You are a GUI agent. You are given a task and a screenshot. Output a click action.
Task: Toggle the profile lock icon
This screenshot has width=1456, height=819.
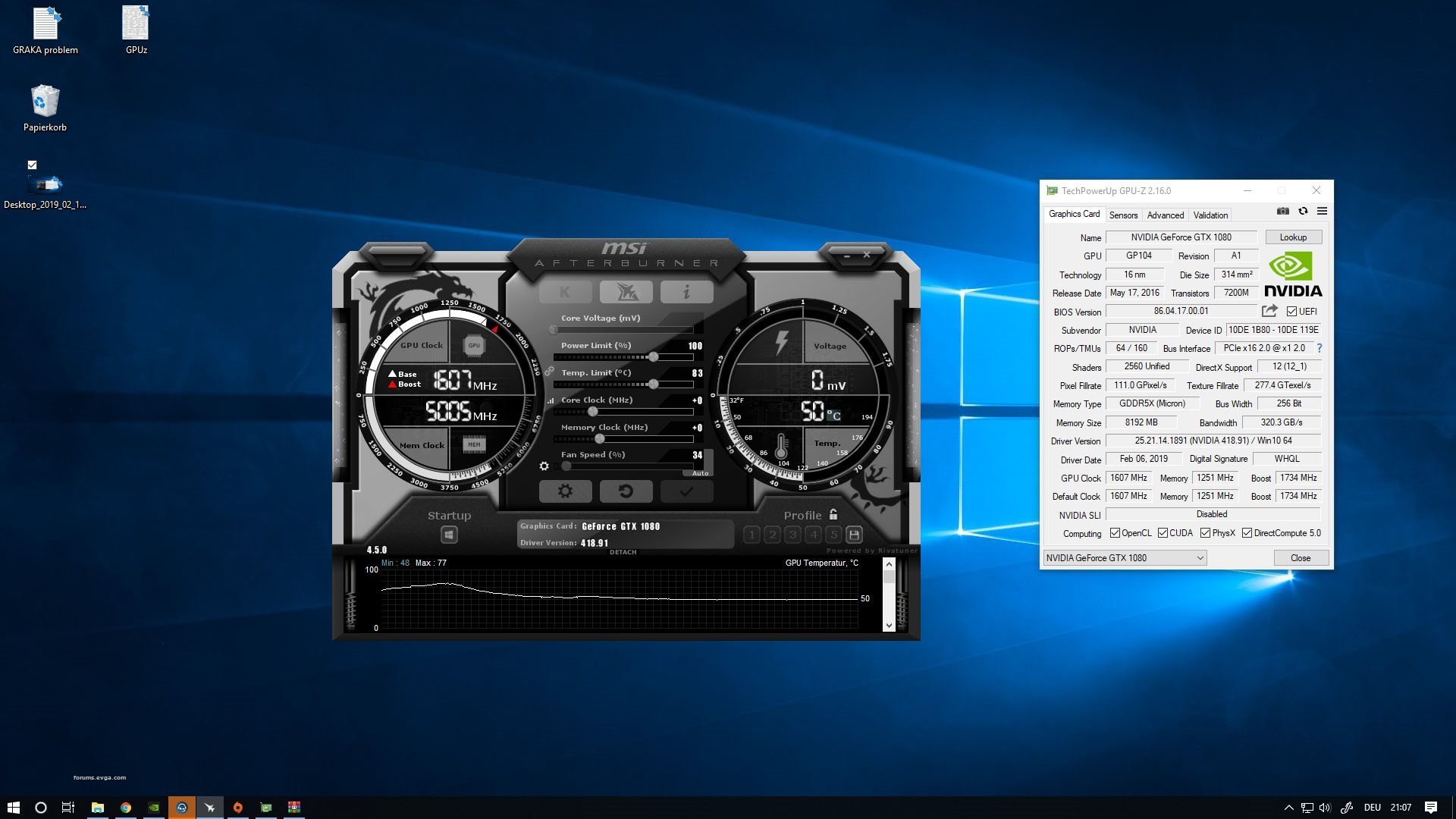point(833,514)
